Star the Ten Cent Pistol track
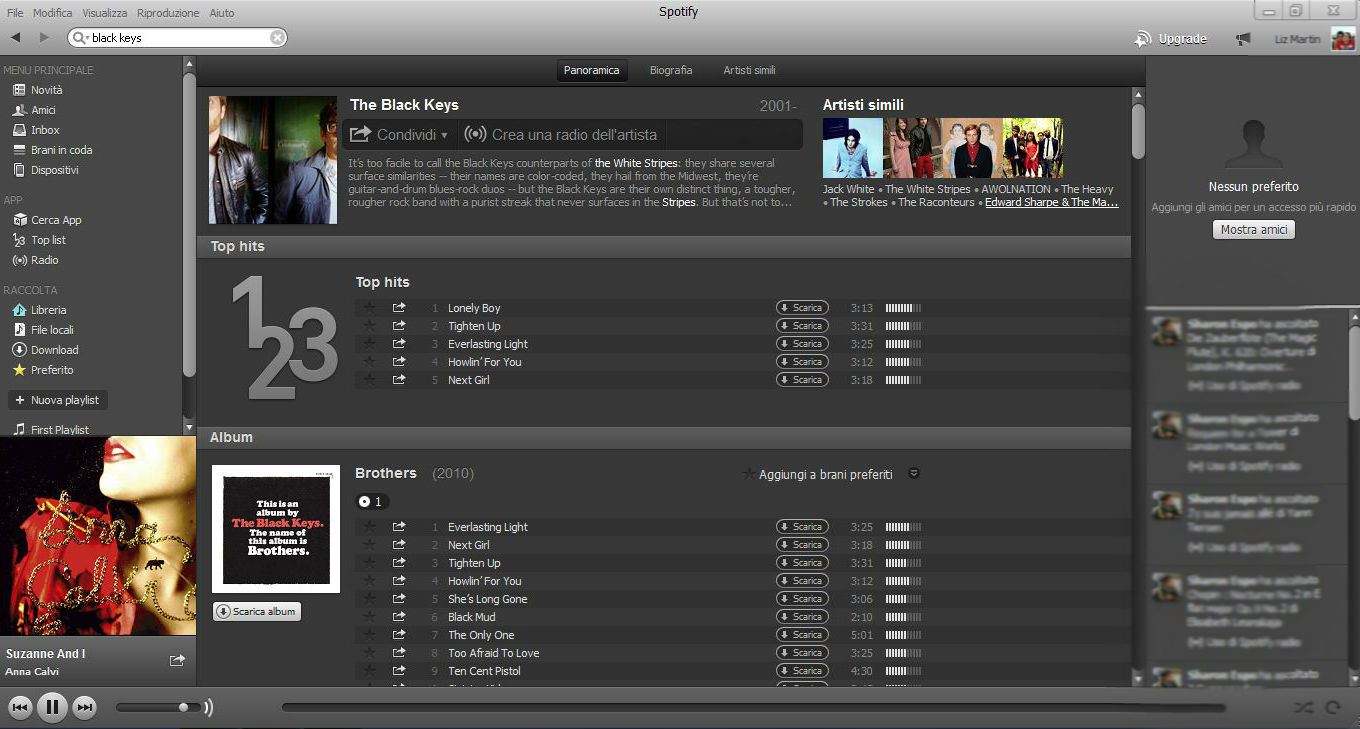Viewport: 1360px width, 729px height. coord(369,671)
